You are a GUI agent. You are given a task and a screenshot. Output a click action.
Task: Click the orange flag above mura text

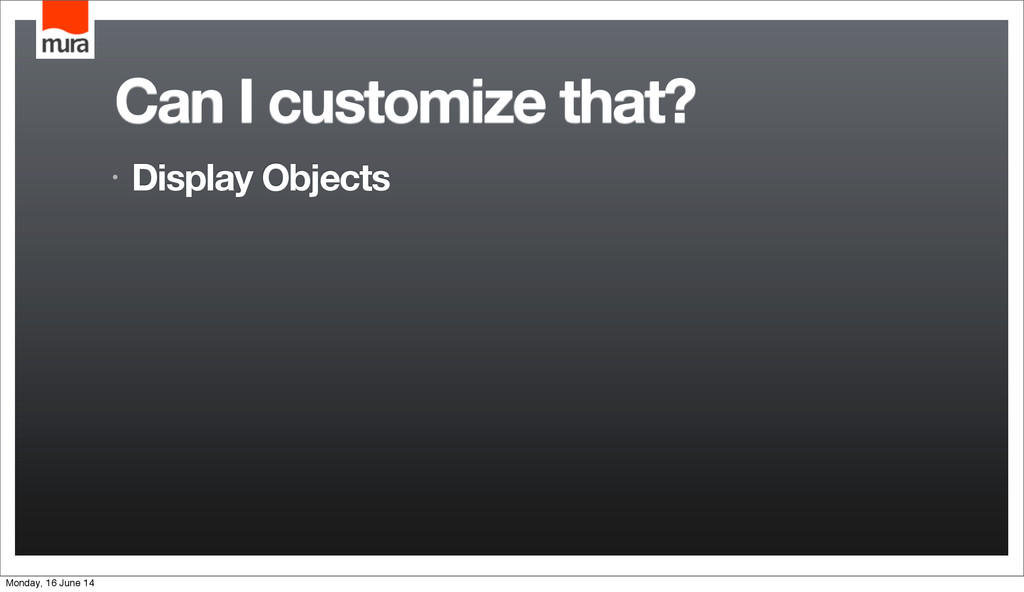[65, 16]
